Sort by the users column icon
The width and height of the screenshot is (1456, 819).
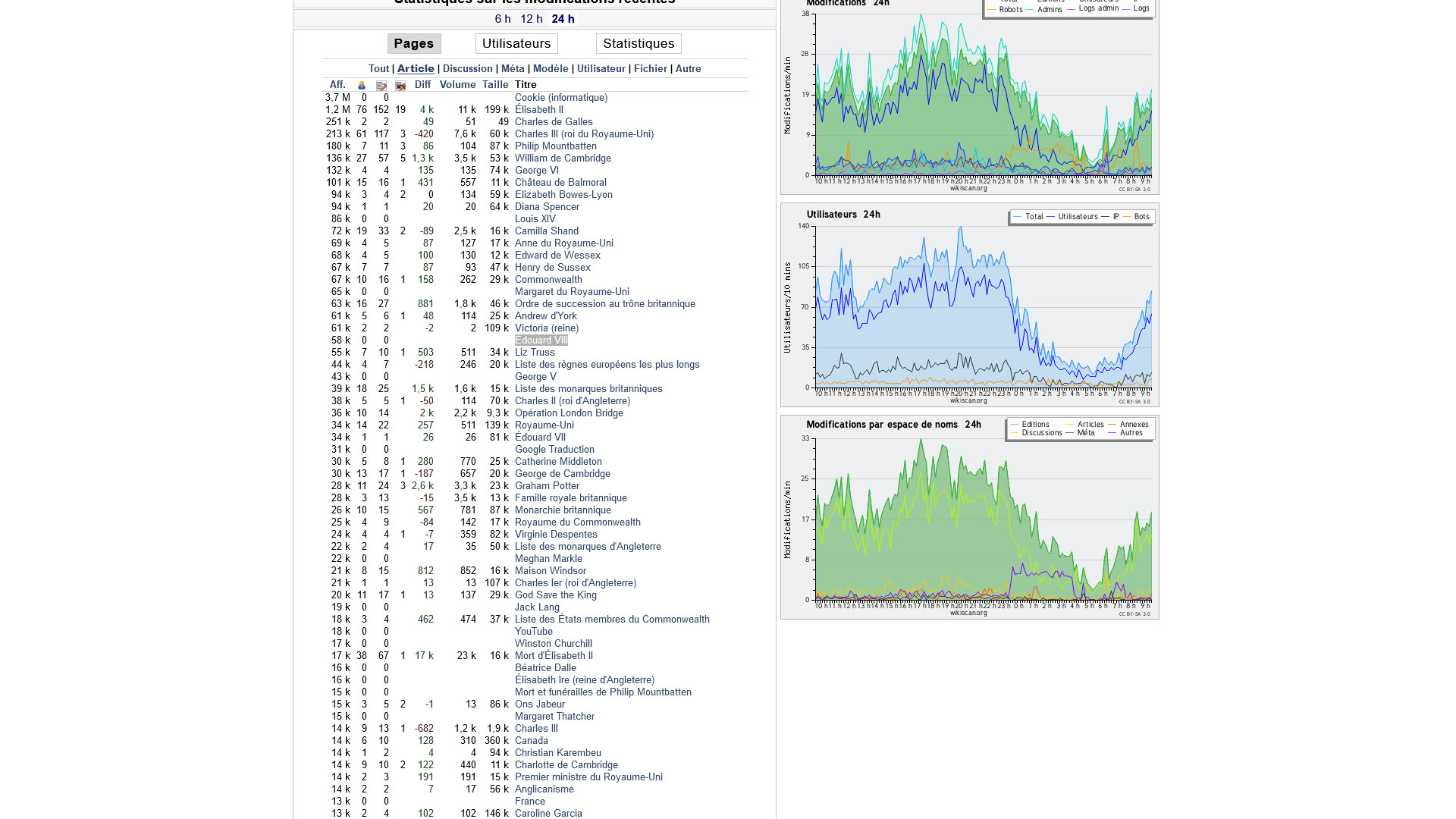pos(362,86)
